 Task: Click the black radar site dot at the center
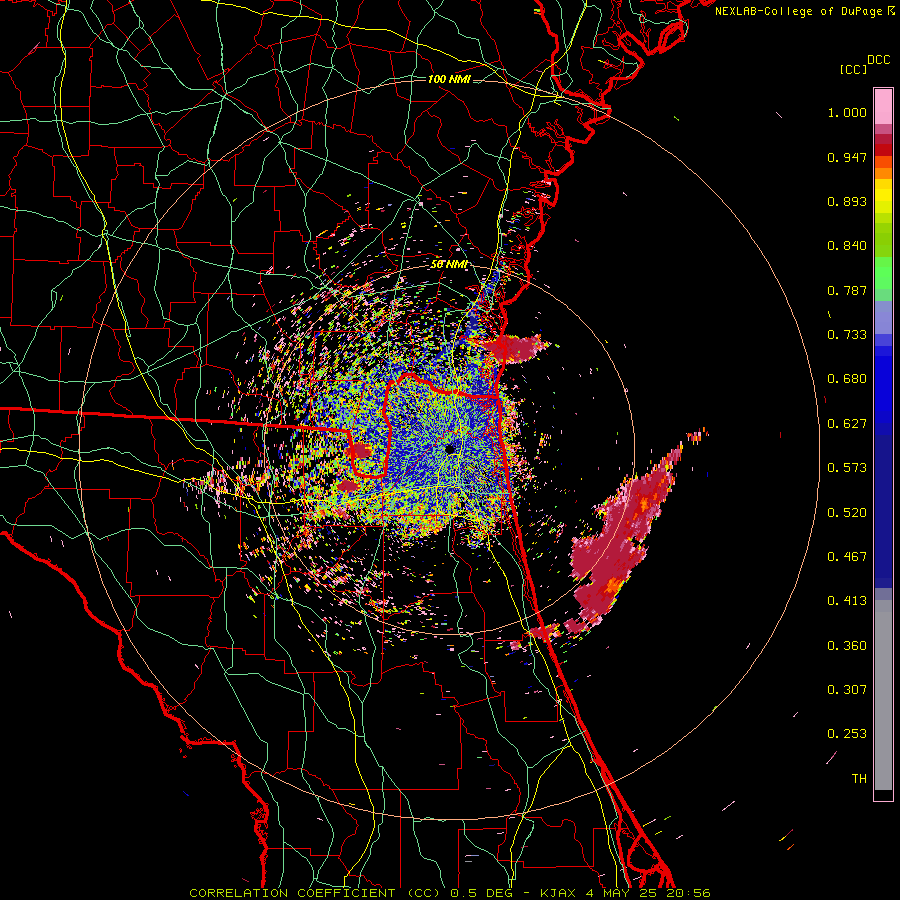(x=450, y=449)
